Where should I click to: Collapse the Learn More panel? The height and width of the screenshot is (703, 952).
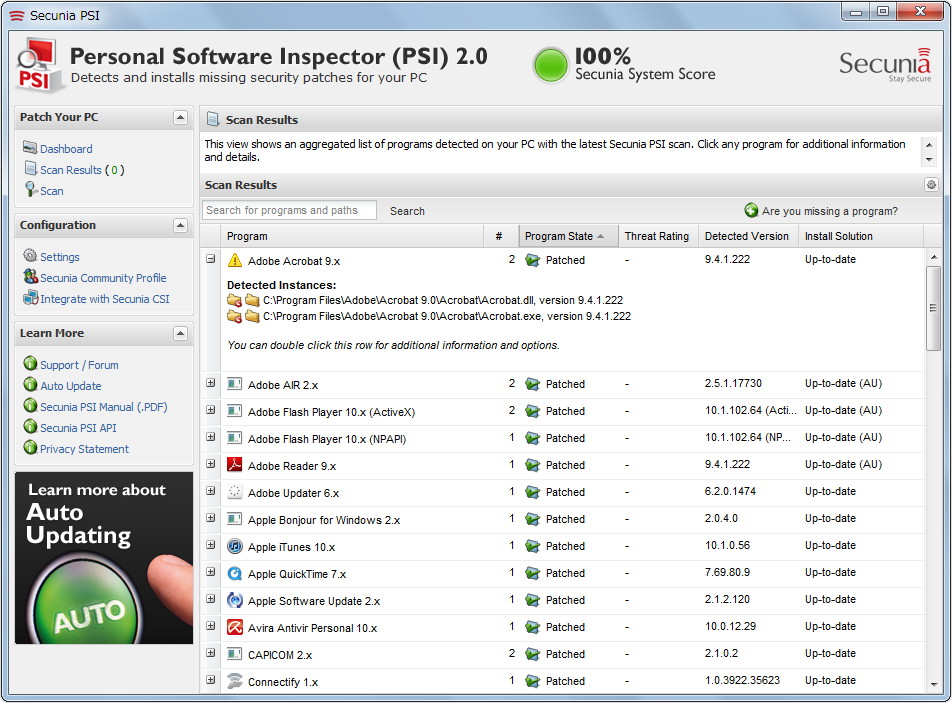click(x=181, y=333)
